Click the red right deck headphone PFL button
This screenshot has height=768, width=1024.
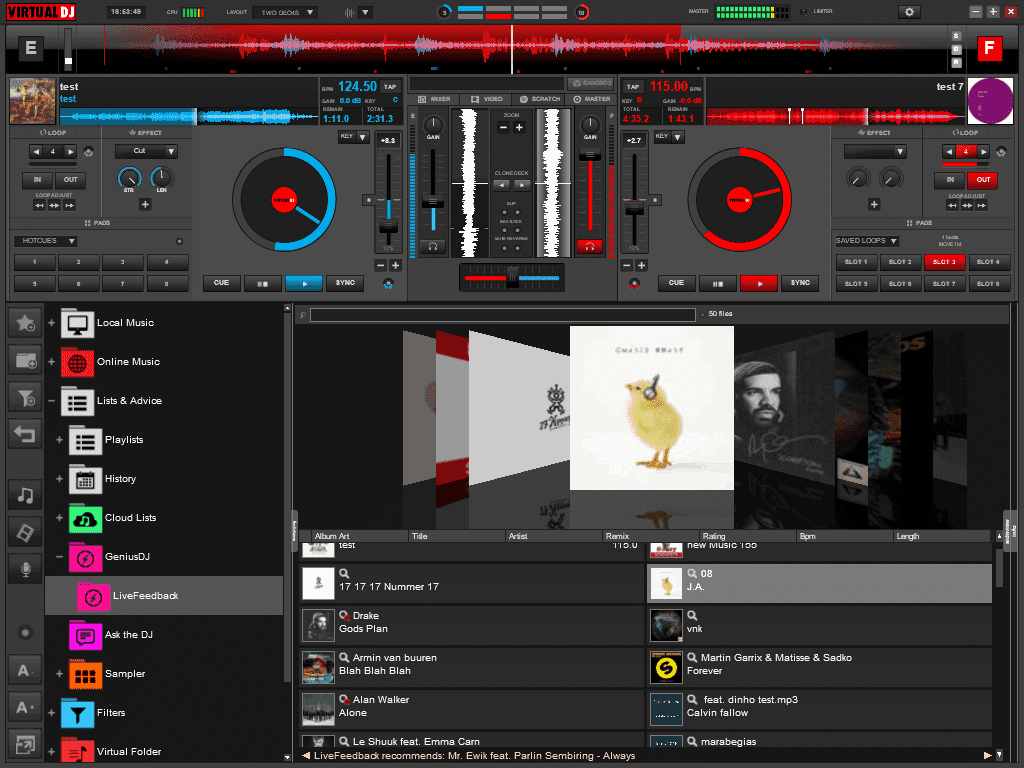(589, 247)
